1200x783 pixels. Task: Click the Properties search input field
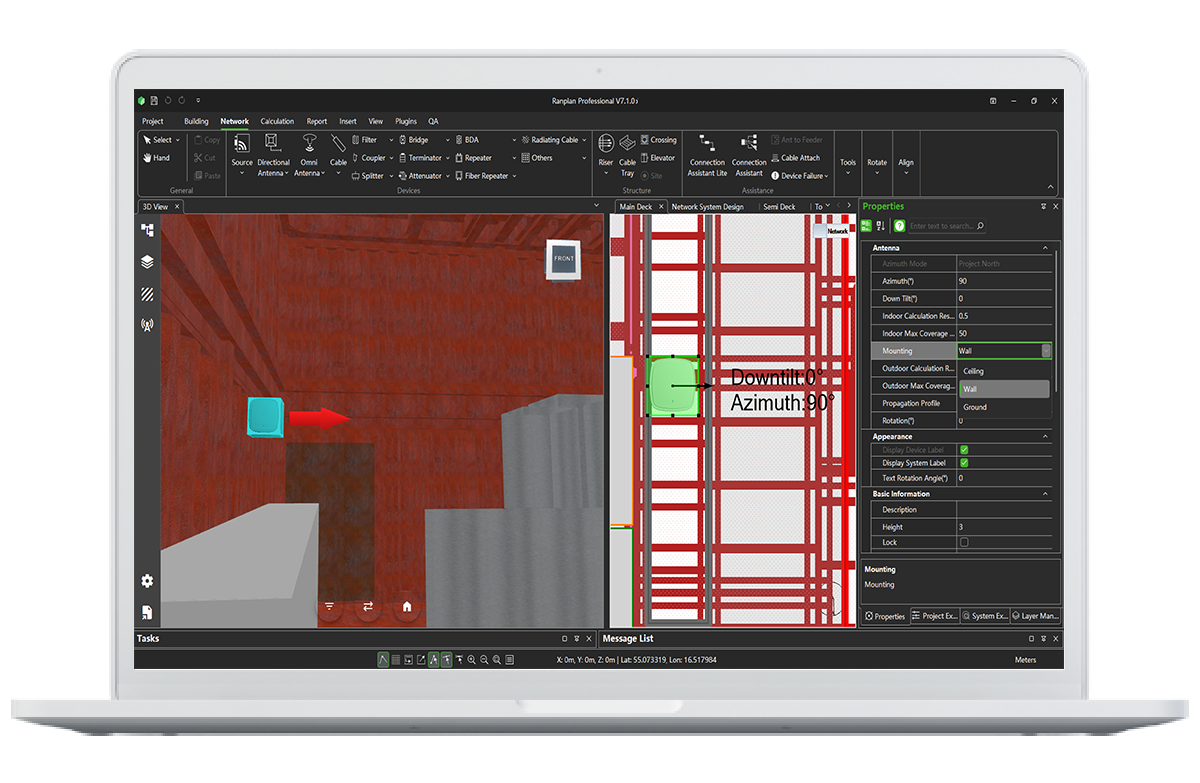[946, 226]
